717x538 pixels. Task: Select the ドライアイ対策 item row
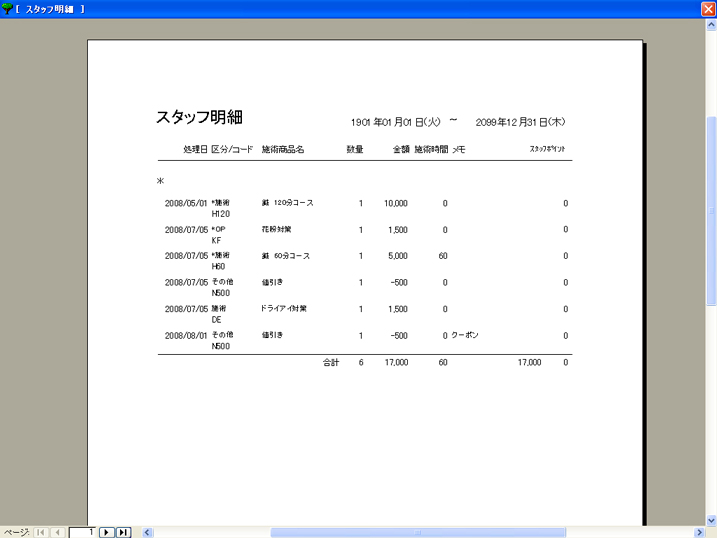pyautogui.click(x=284, y=309)
